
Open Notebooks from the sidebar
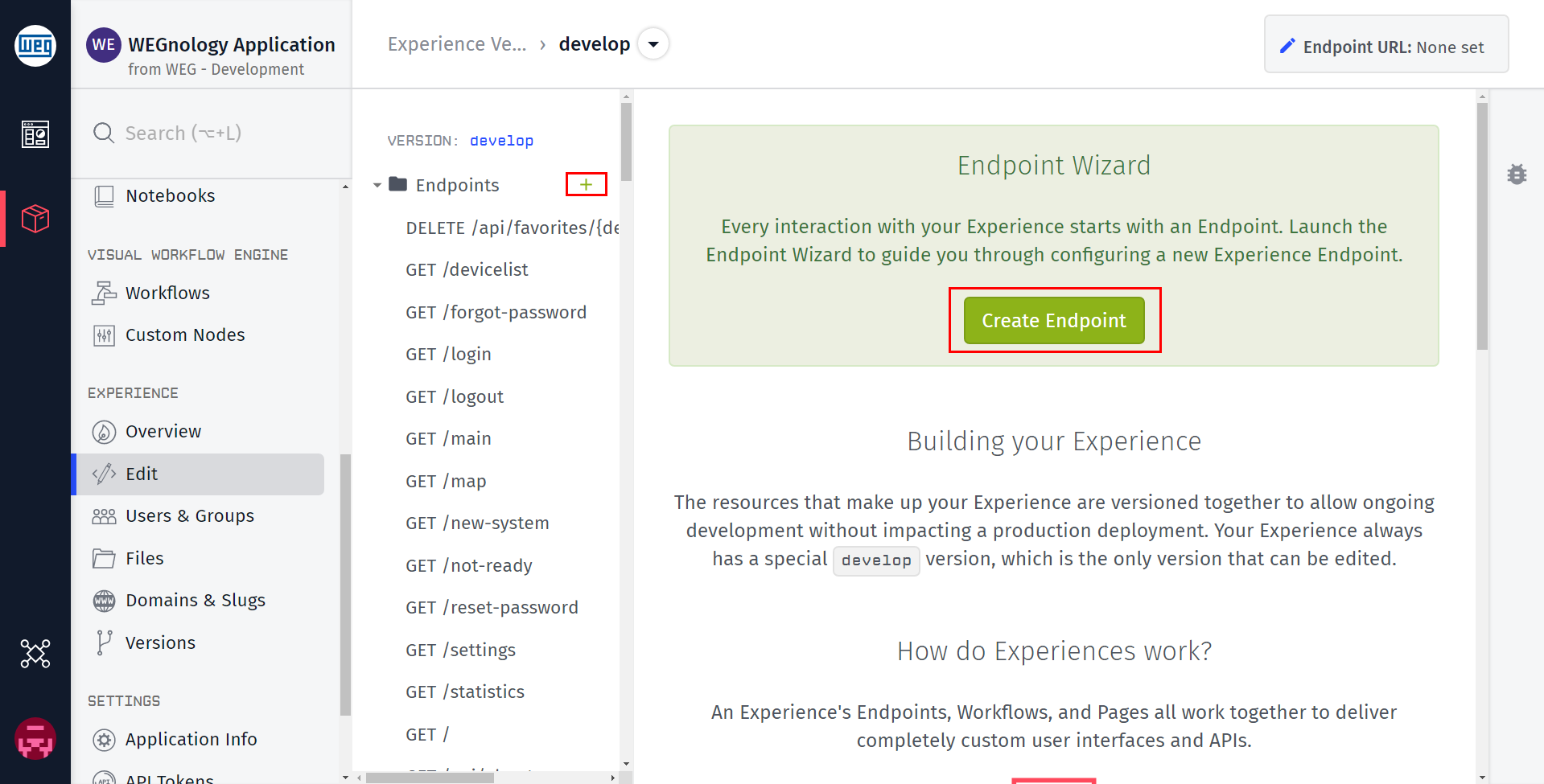170,195
